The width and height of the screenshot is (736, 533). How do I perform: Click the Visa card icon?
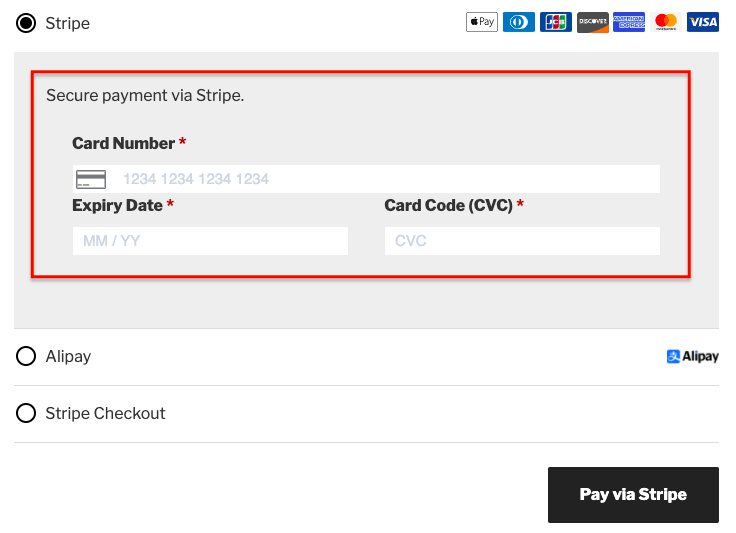click(703, 22)
